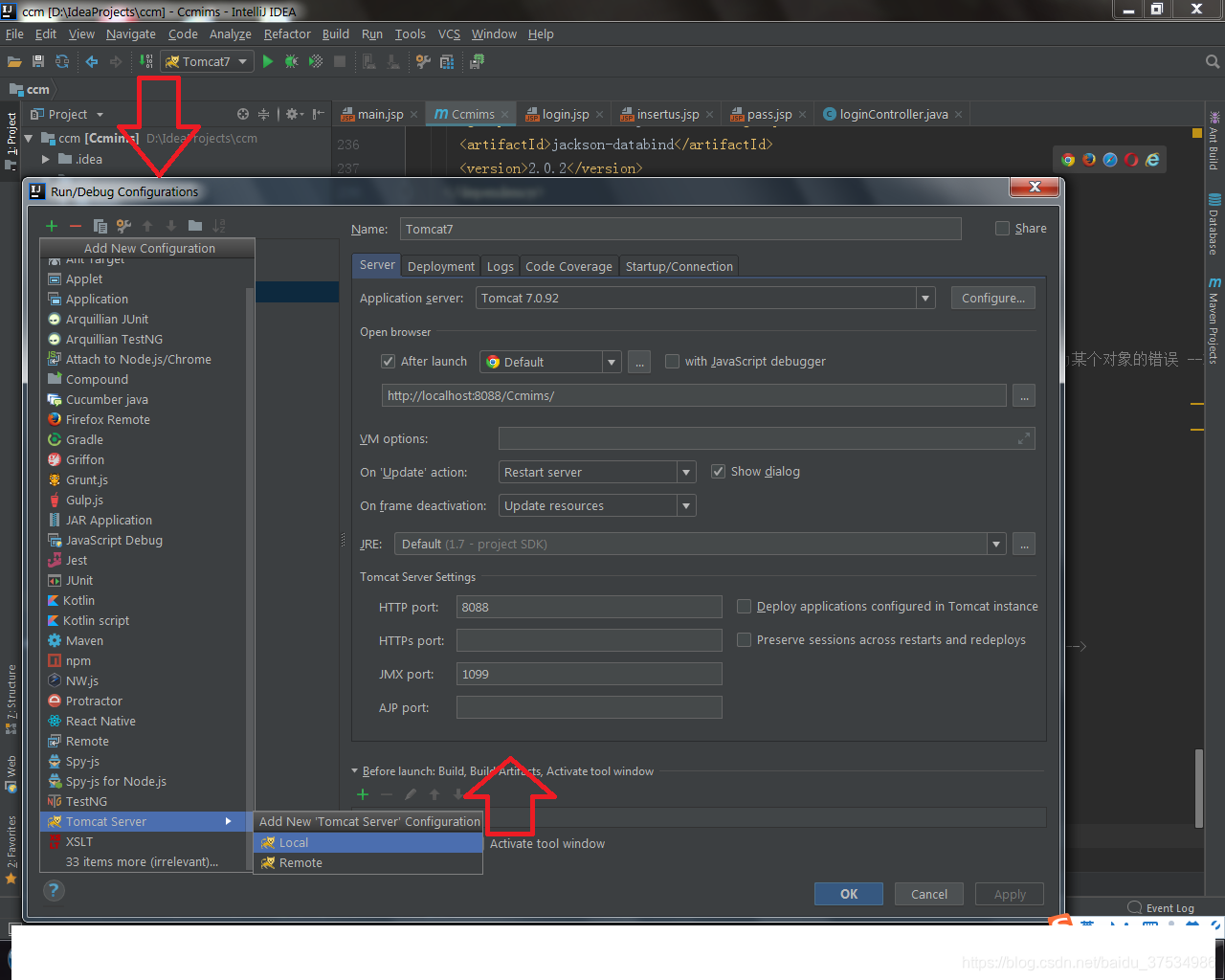Click browse button next to browser dropdown

639,362
